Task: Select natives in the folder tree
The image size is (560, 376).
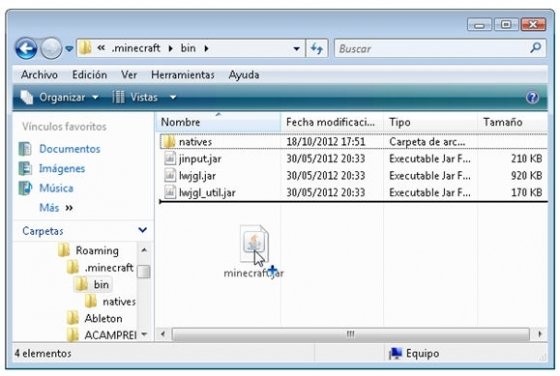Action: 119,302
